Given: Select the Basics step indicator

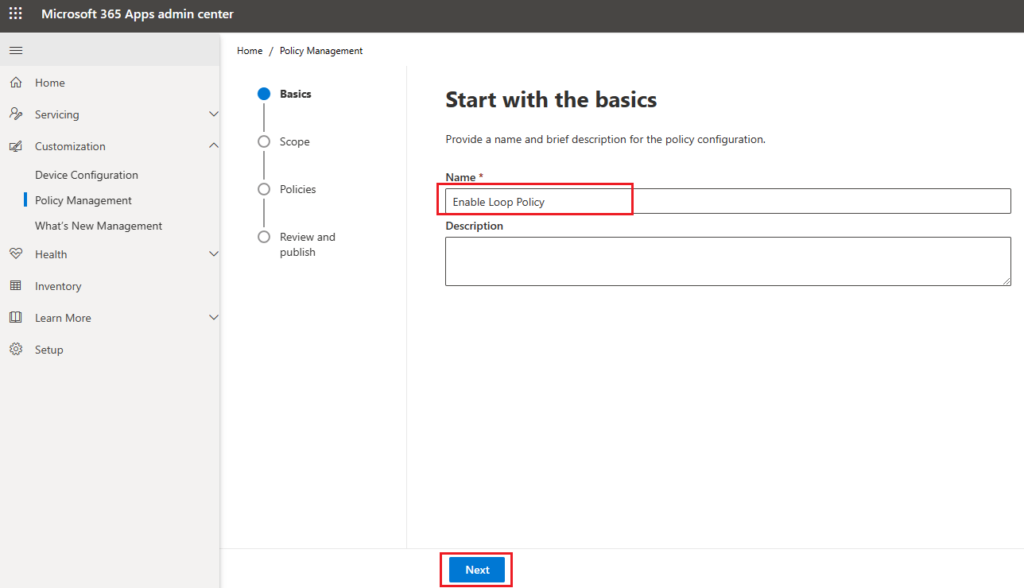Looking at the screenshot, I should point(263,93).
